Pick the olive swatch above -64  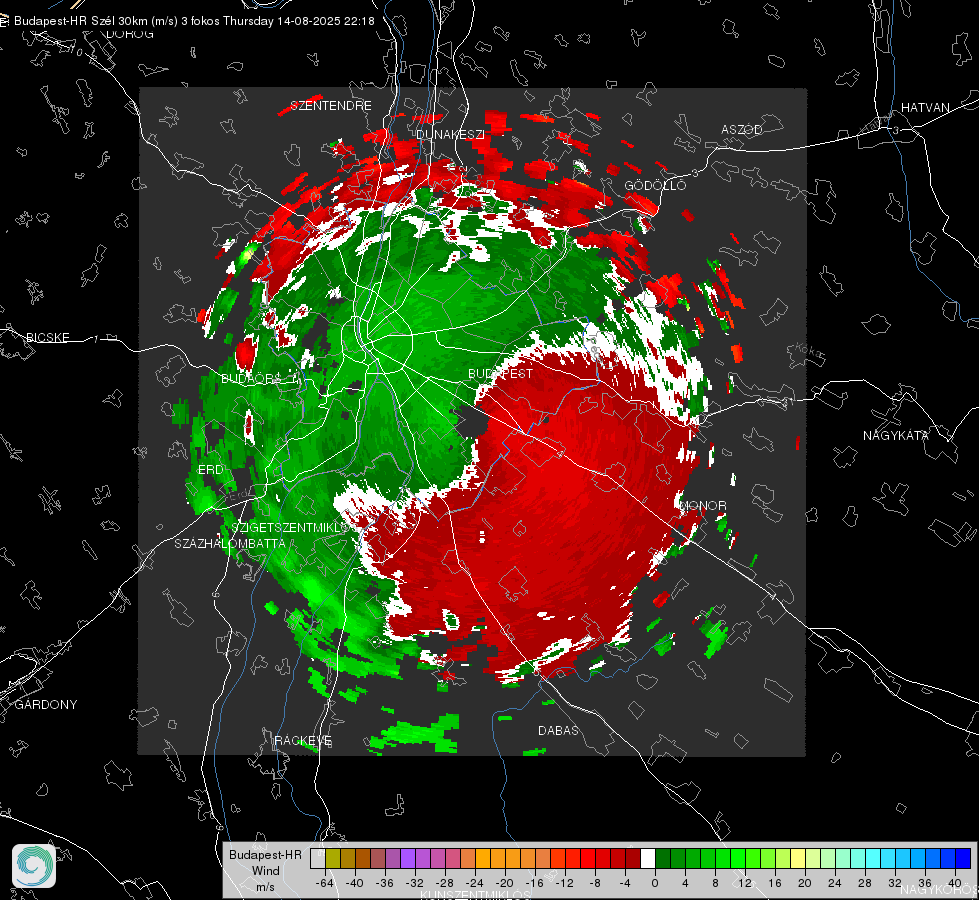[332, 859]
